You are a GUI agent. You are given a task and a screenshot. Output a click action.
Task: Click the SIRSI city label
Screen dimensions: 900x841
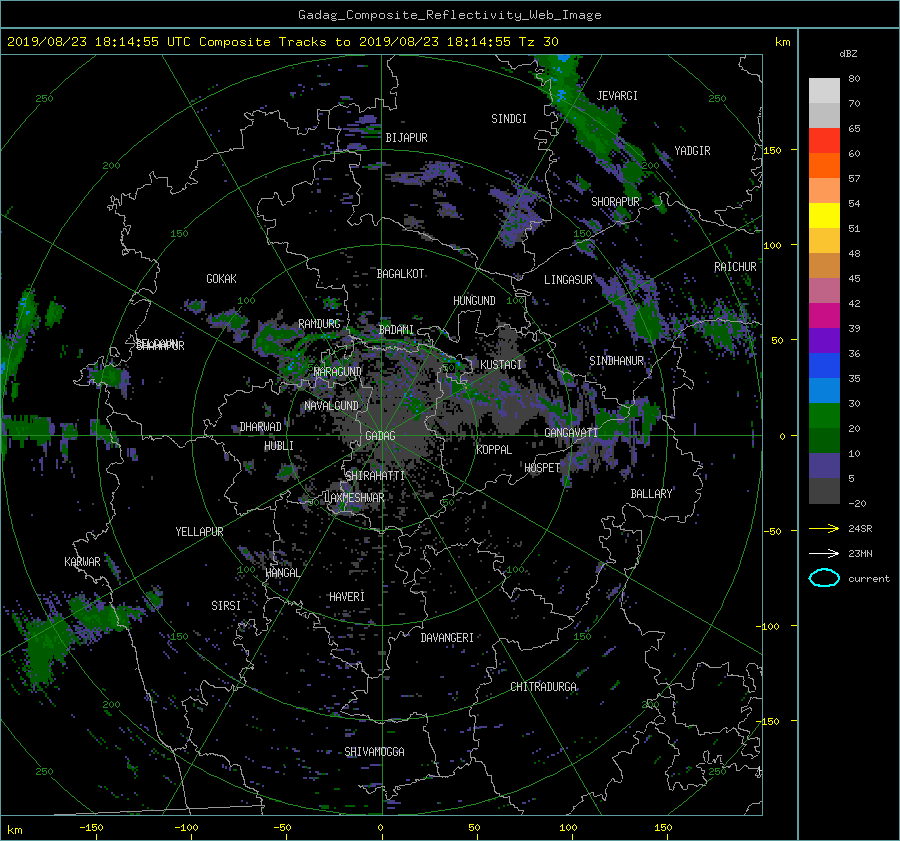coord(226,606)
